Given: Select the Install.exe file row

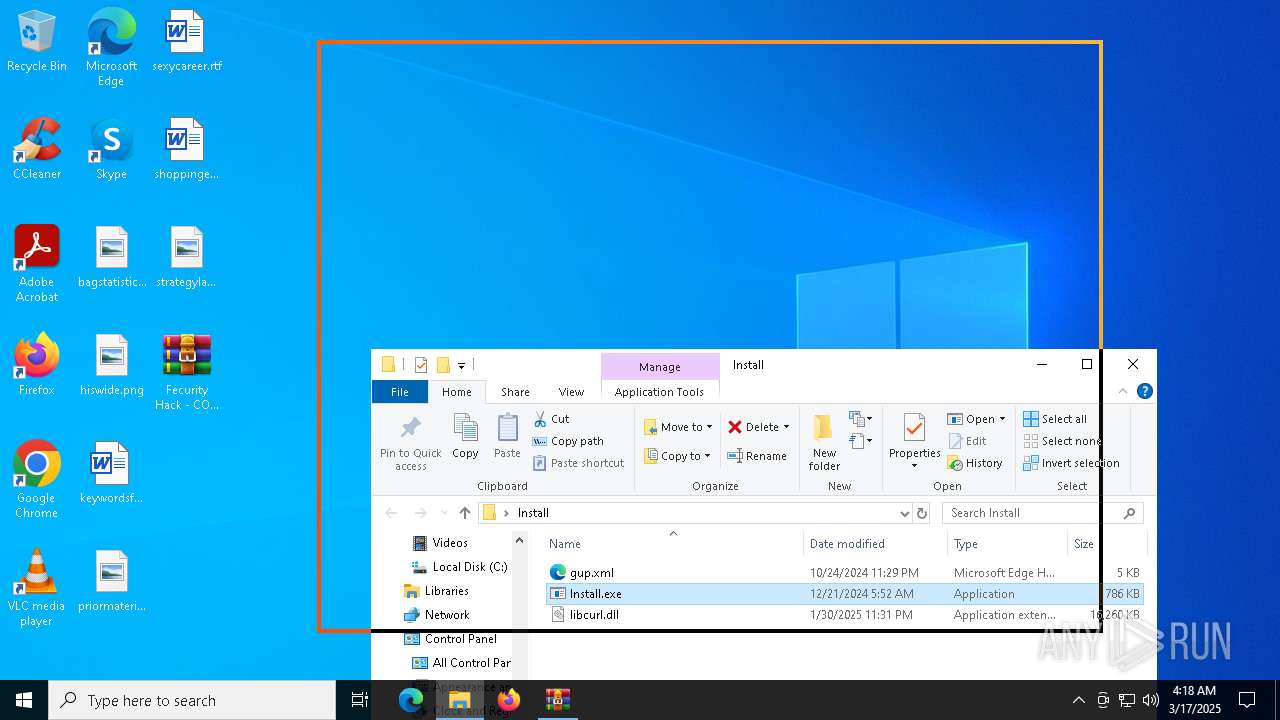Looking at the screenshot, I should (844, 594).
